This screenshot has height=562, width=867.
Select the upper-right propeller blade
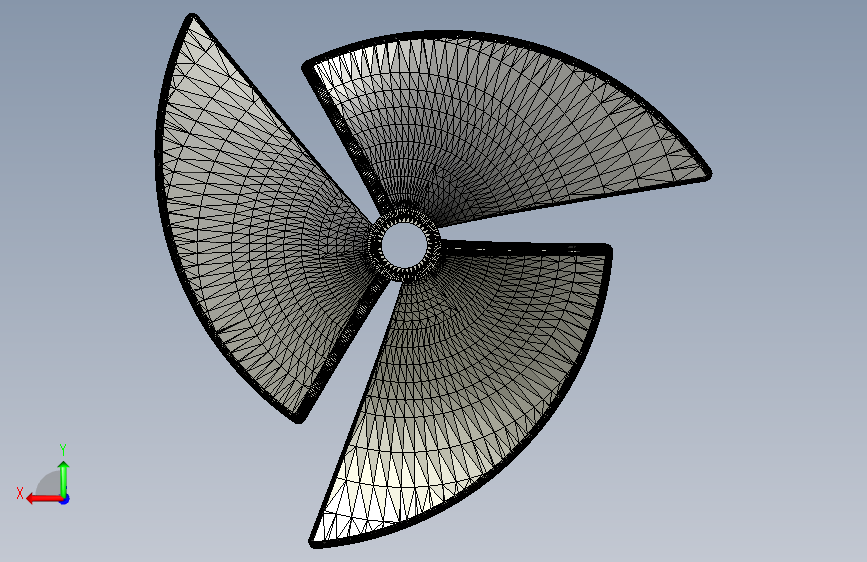pyautogui.click(x=498, y=127)
